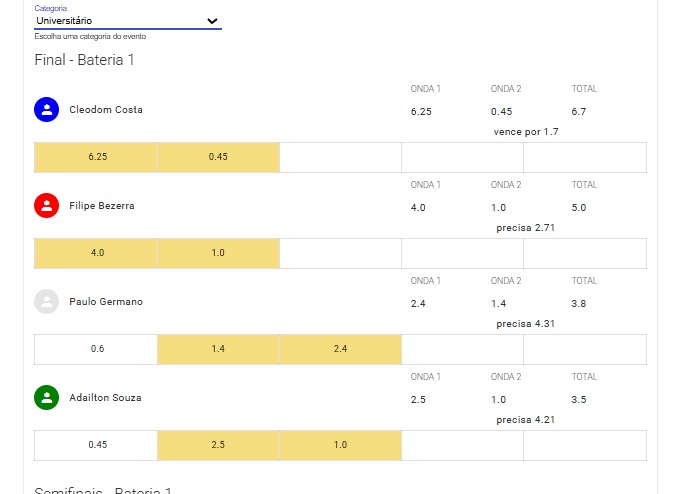The width and height of the screenshot is (678, 494).
Task: Click the Filipe Bezerra name
Action: (102, 205)
